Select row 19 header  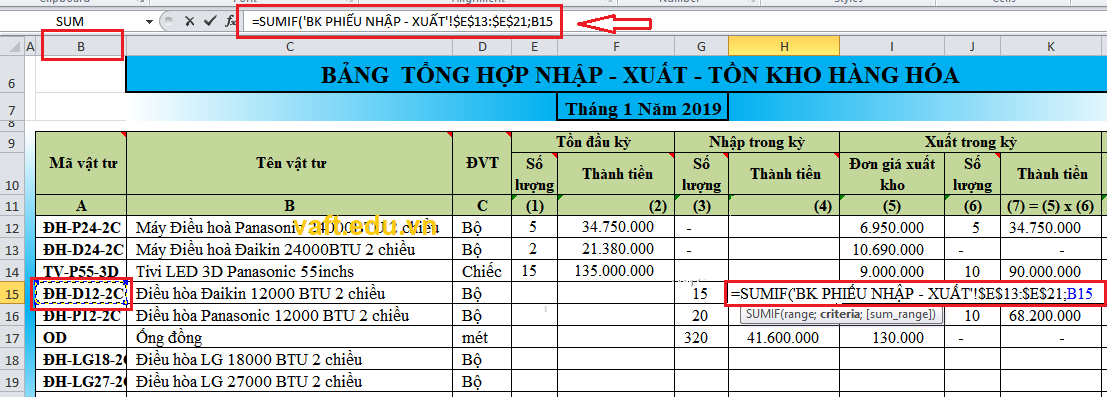[11, 381]
